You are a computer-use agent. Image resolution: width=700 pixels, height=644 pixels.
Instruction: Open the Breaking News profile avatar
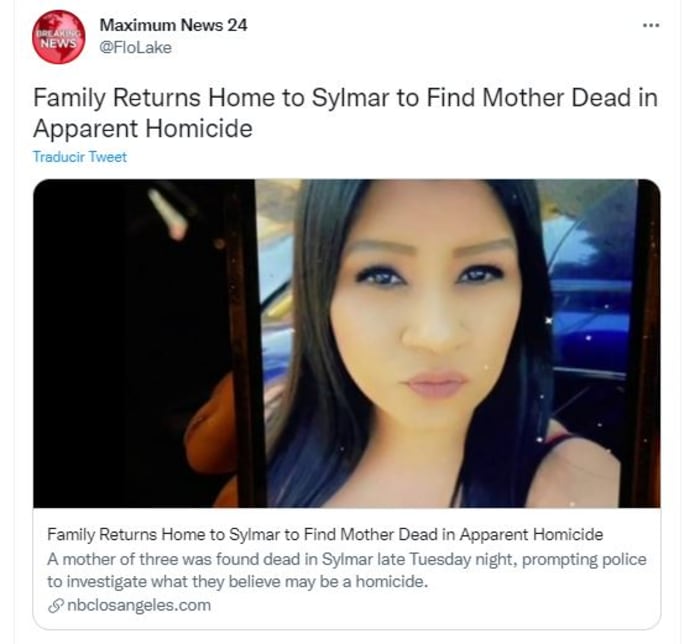point(58,37)
